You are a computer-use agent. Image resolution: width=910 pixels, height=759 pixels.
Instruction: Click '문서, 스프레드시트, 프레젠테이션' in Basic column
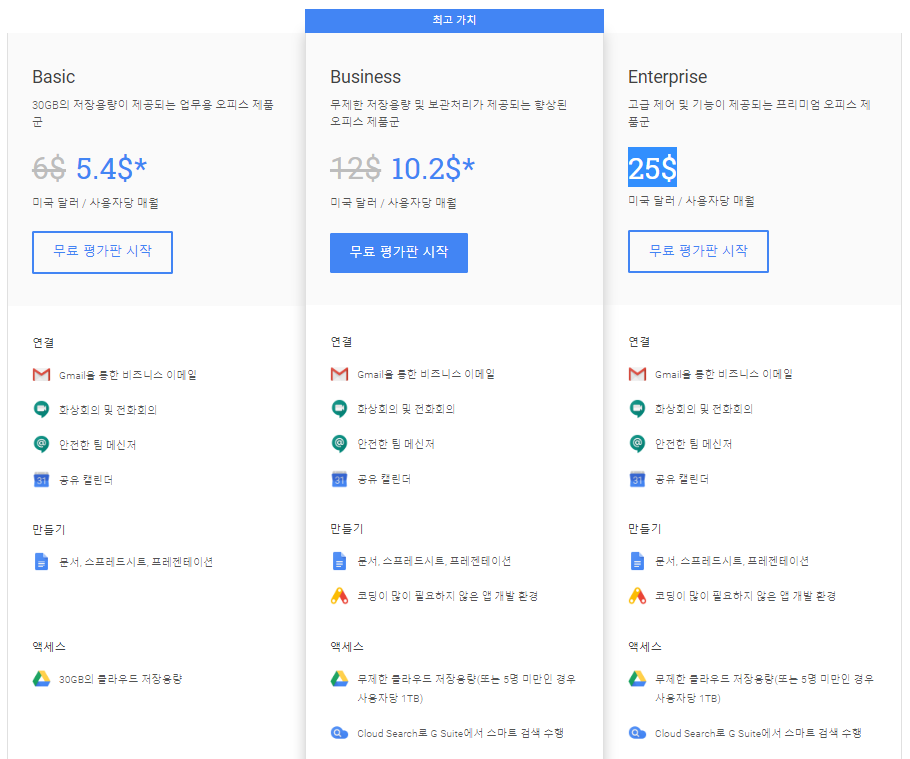[x=136, y=562]
